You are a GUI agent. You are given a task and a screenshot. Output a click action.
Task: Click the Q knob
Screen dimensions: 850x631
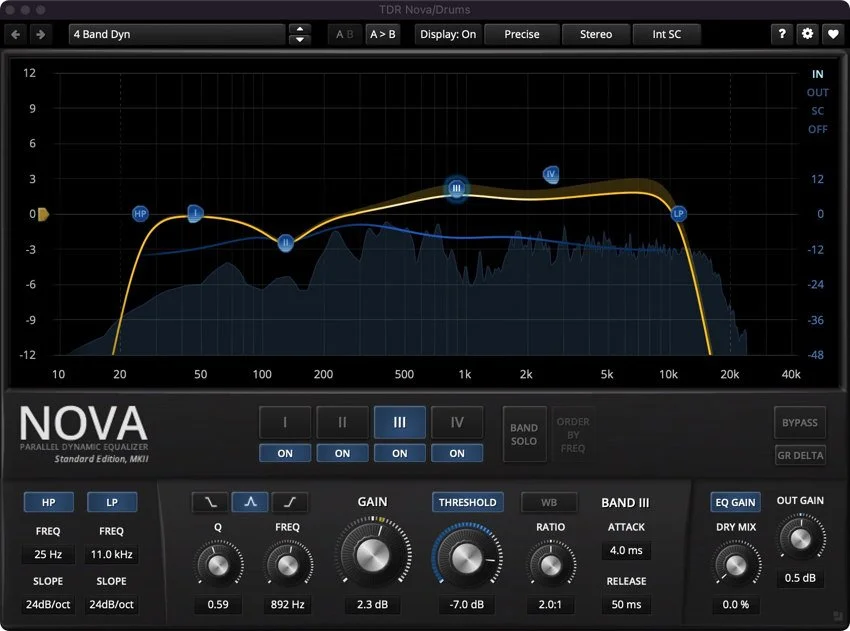[x=218, y=565]
